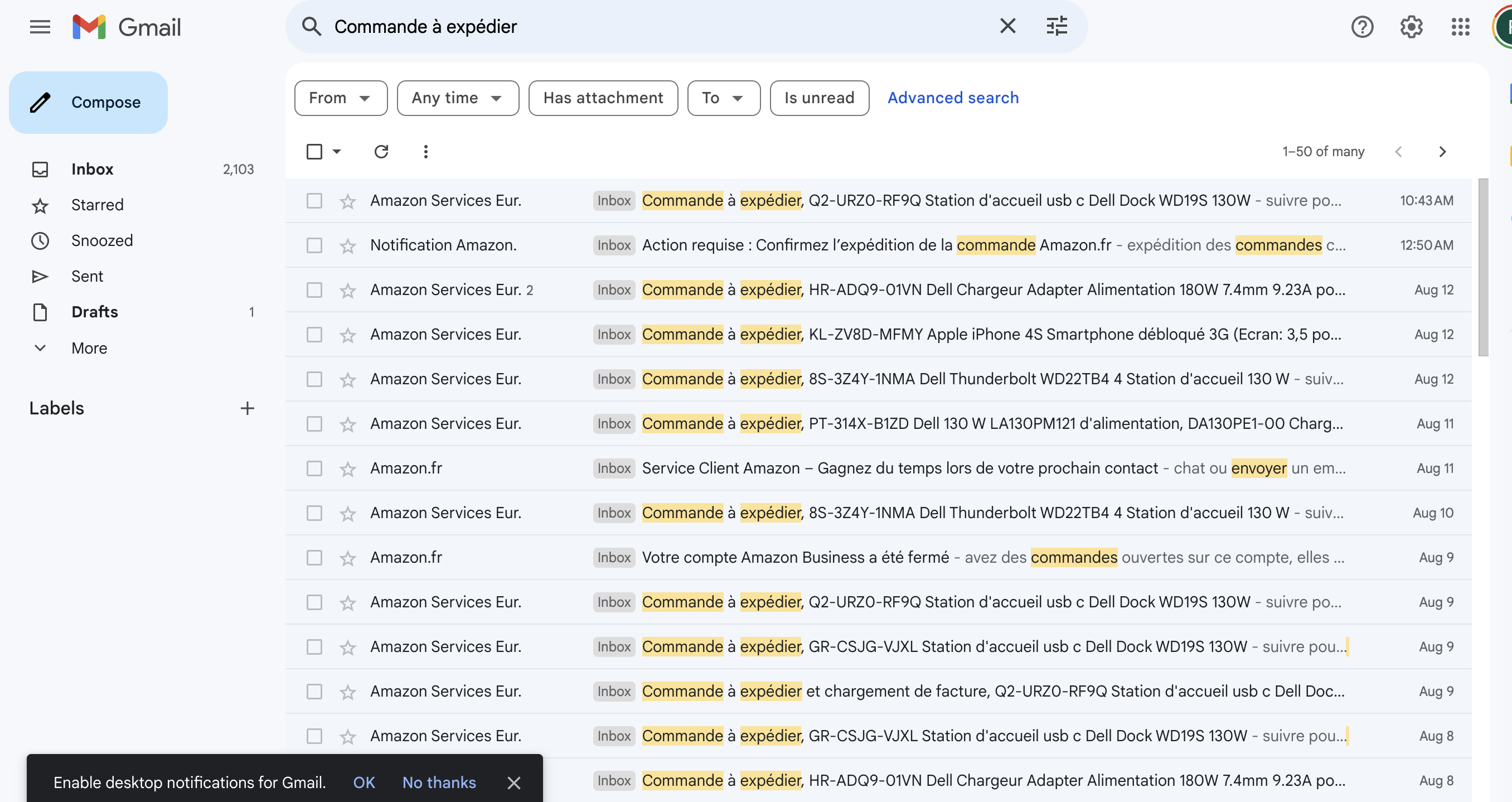The image size is (1512, 802).
Task: Toggle the select-all checkbox
Action: [314, 152]
